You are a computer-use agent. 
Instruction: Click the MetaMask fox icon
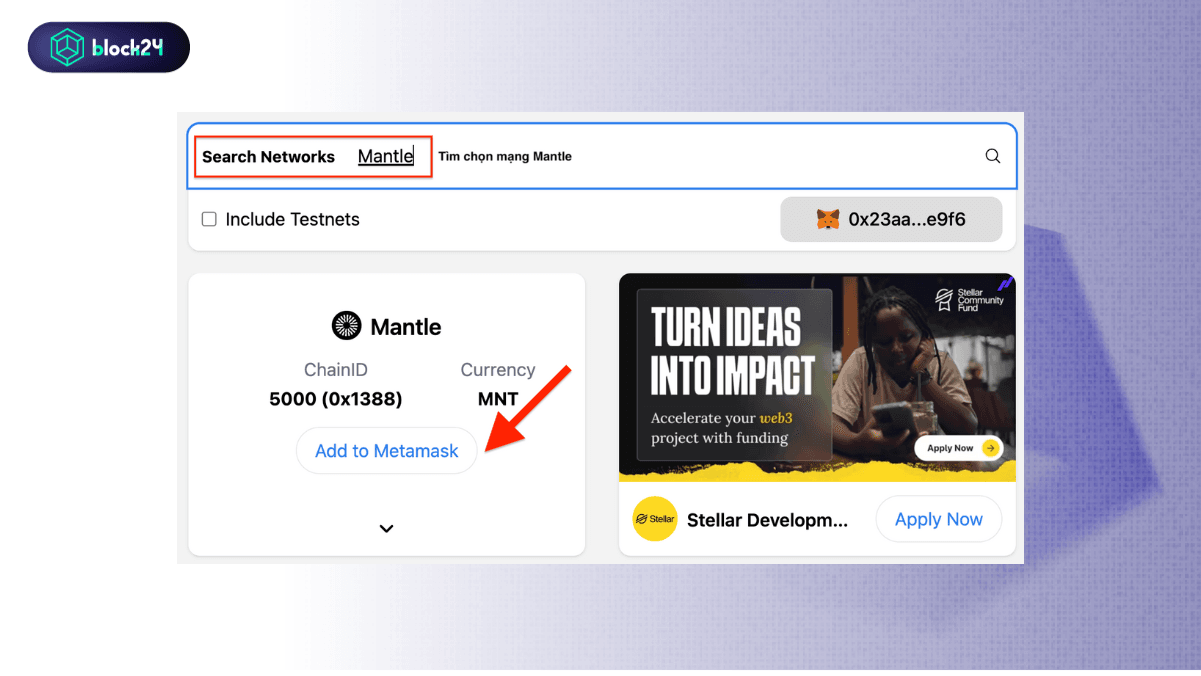click(828, 219)
